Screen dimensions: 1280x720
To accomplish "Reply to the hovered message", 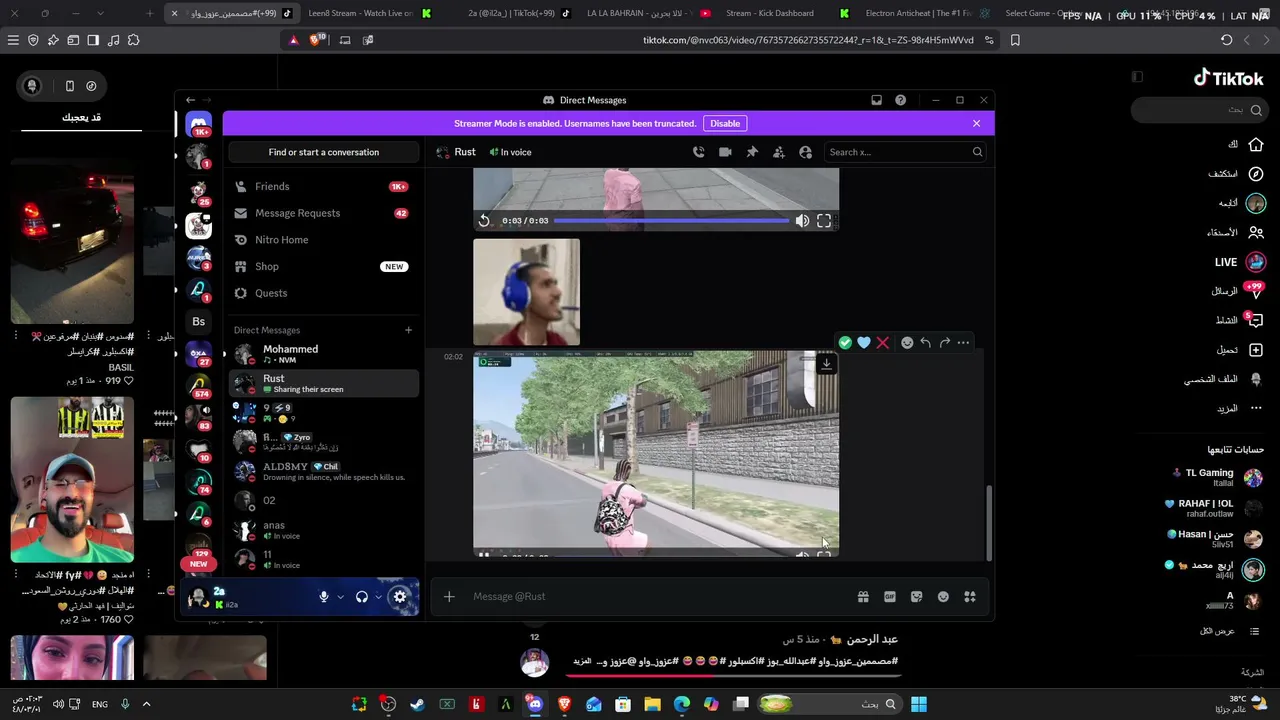I will tap(926, 342).
